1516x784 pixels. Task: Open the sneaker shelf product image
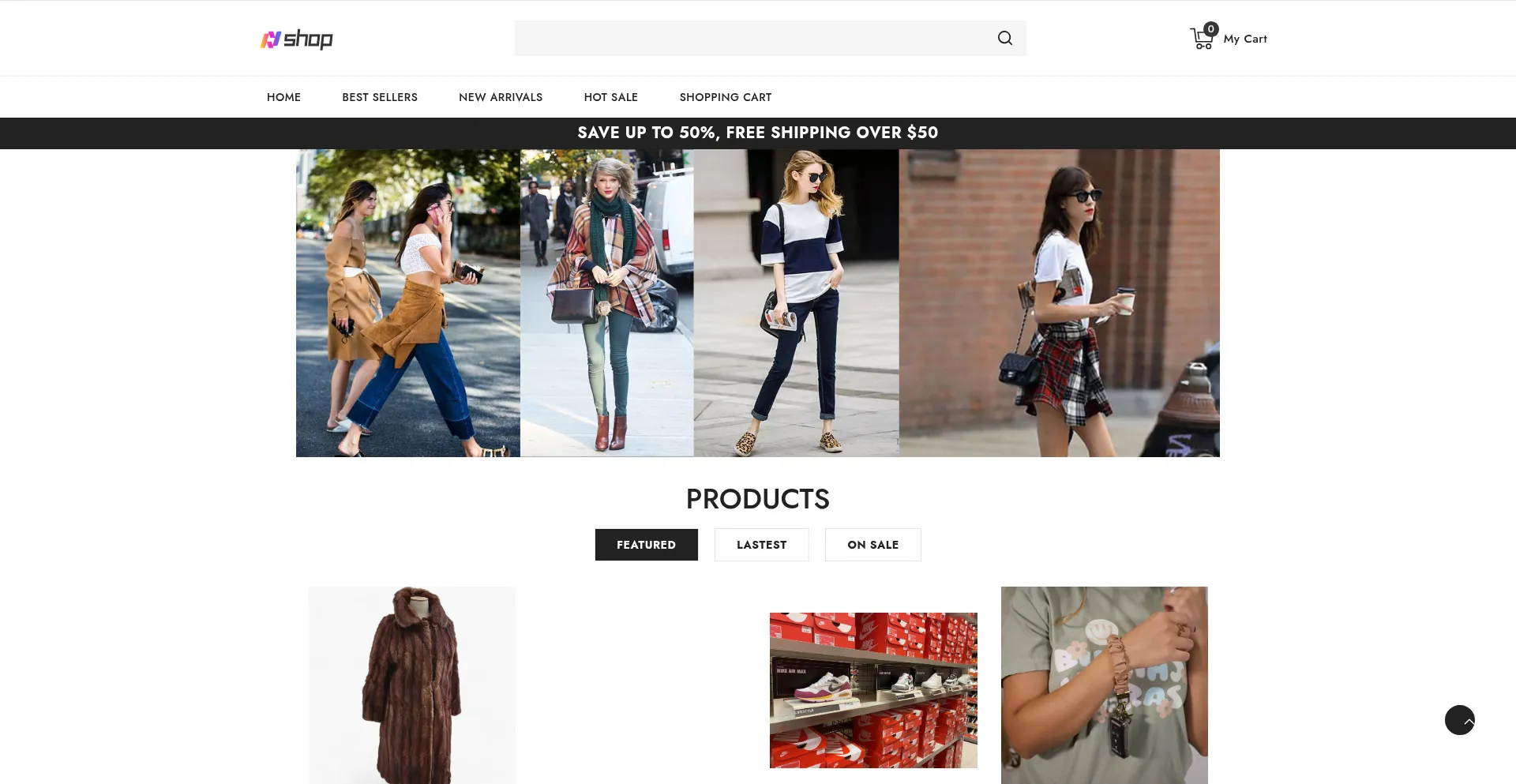coord(873,690)
